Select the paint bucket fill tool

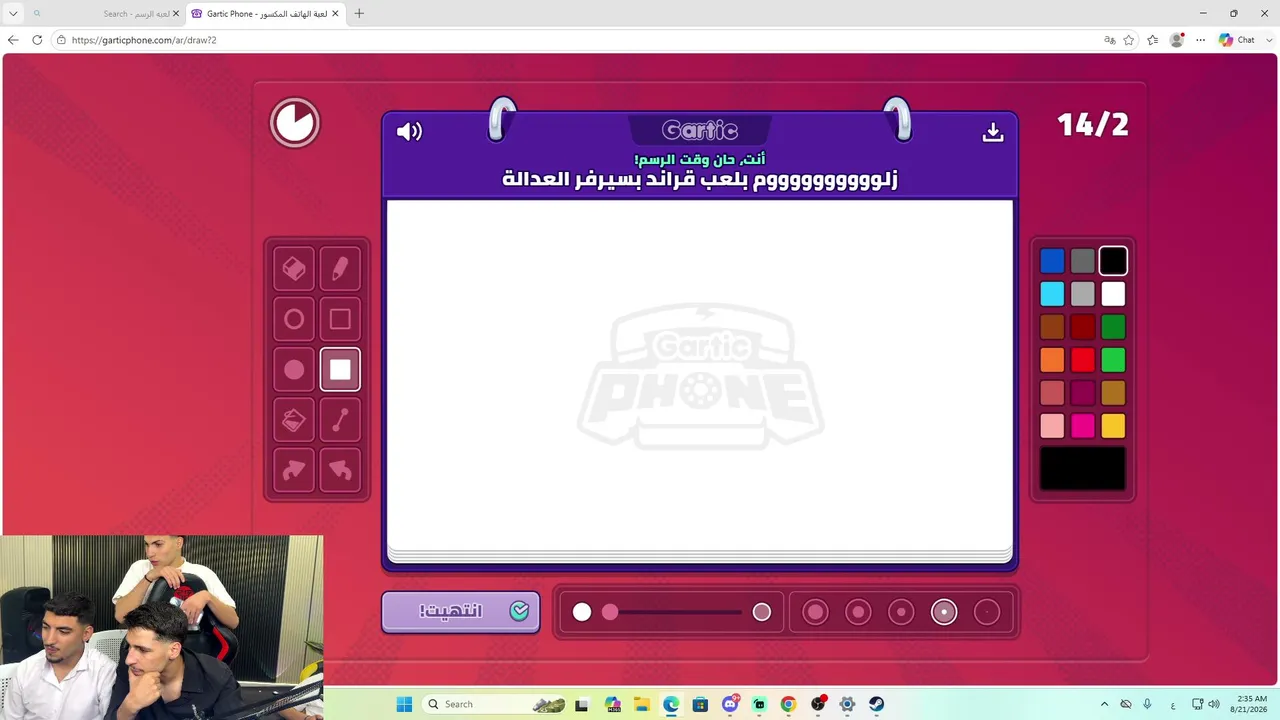[x=294, y=420]
